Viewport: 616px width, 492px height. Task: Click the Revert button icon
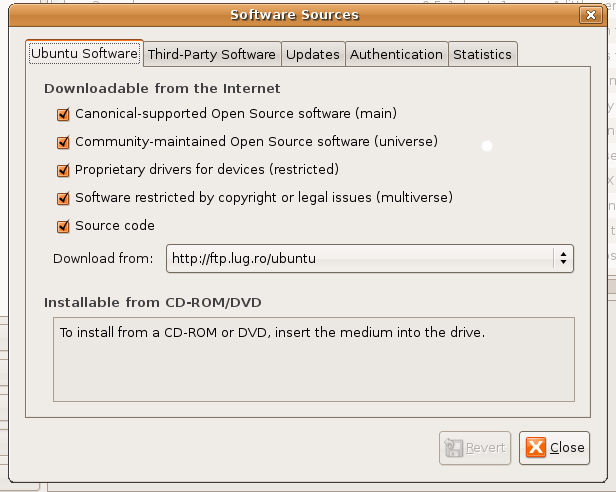(x=454, y=448)
